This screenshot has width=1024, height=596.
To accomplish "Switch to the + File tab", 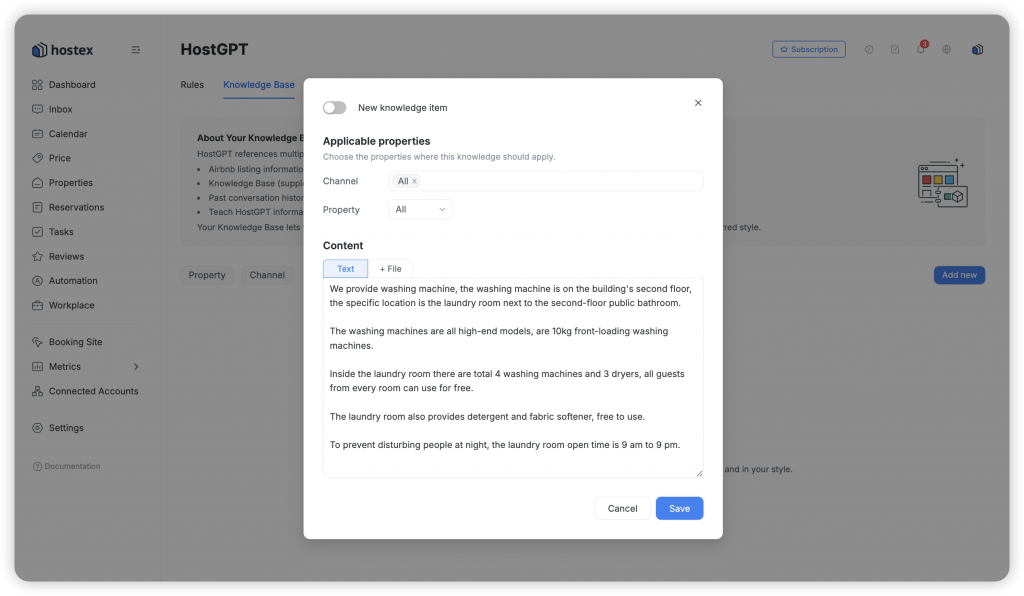I will coord(390,269).
